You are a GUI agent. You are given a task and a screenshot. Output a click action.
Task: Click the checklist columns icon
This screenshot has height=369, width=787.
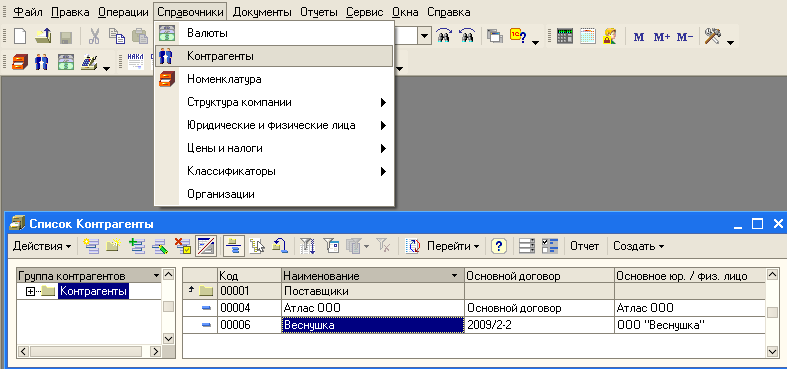point(550,246)
